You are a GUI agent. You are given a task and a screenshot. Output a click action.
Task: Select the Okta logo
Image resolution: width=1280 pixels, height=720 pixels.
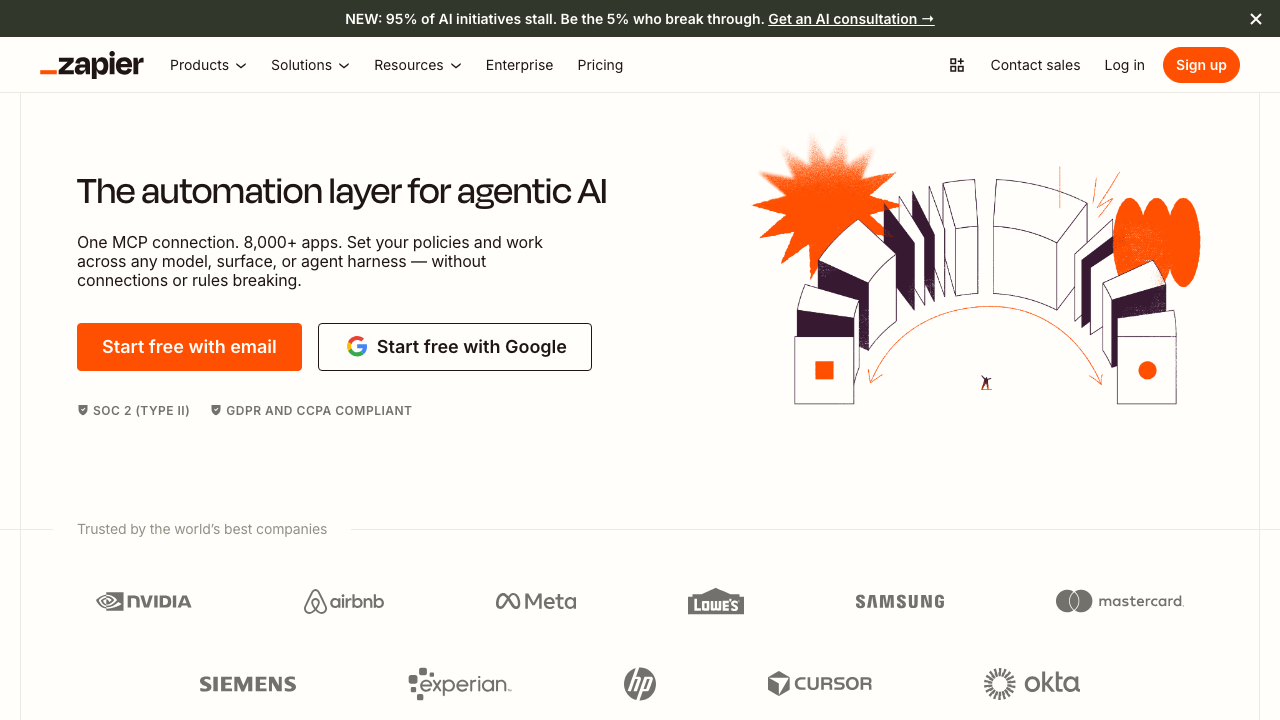(1031, 683)
